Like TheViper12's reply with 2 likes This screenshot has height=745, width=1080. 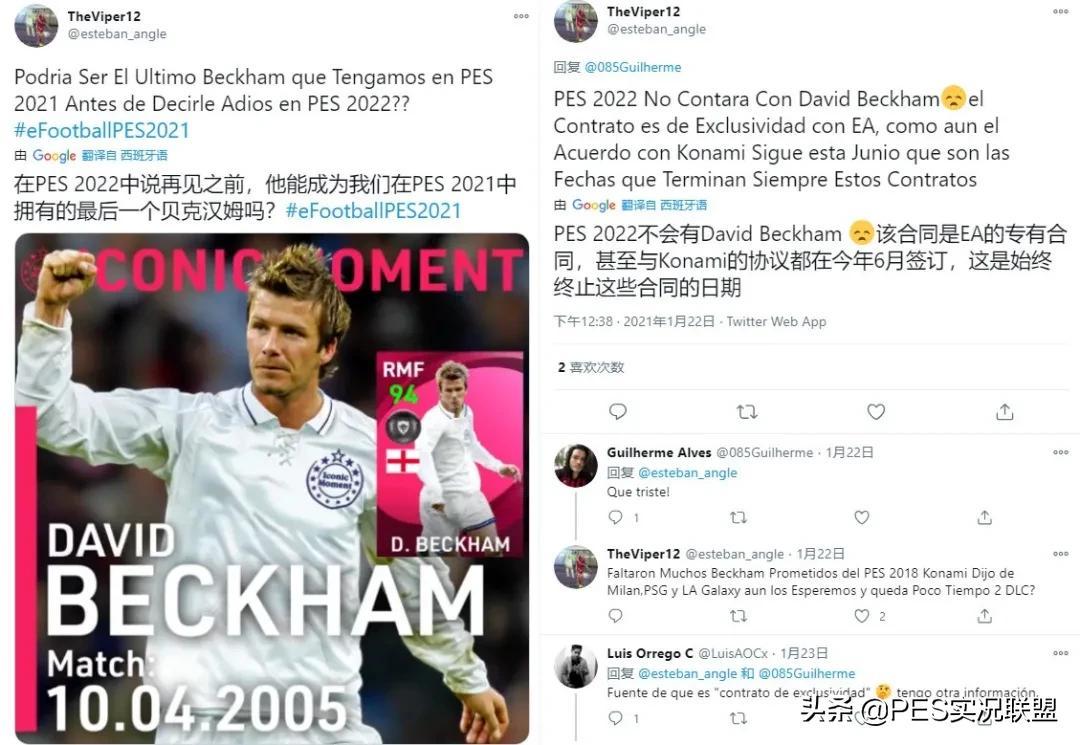pyautogui.click(x=862, y=616)
